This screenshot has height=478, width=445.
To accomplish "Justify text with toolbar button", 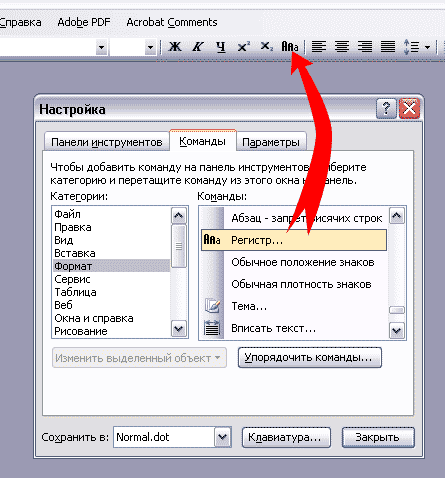I will tap(388, 47).
